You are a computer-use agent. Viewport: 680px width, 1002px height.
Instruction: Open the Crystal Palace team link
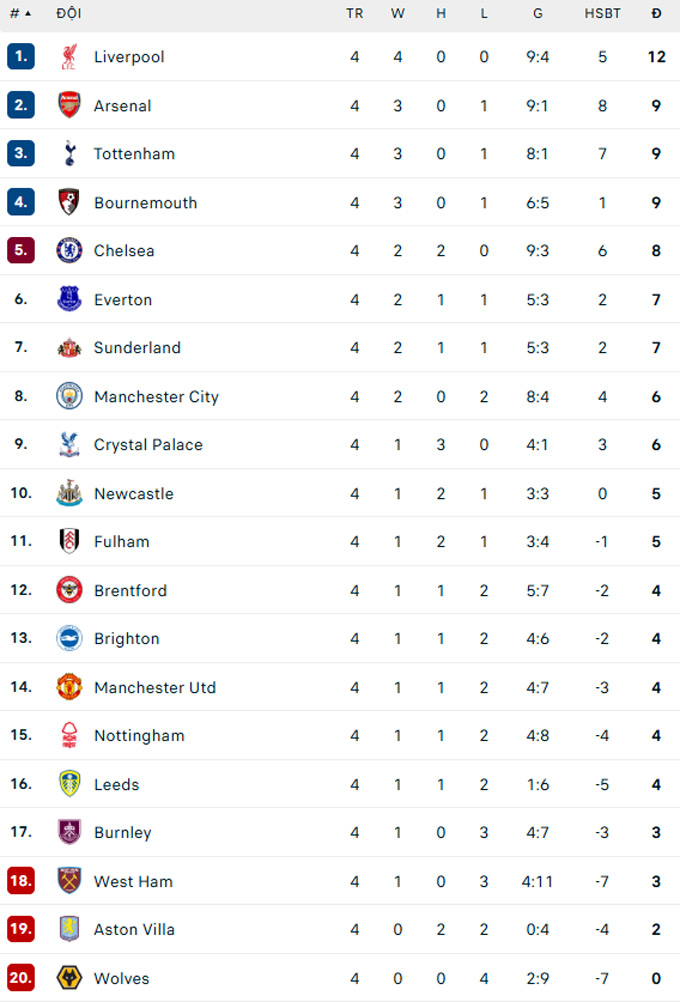coord(148,445)
